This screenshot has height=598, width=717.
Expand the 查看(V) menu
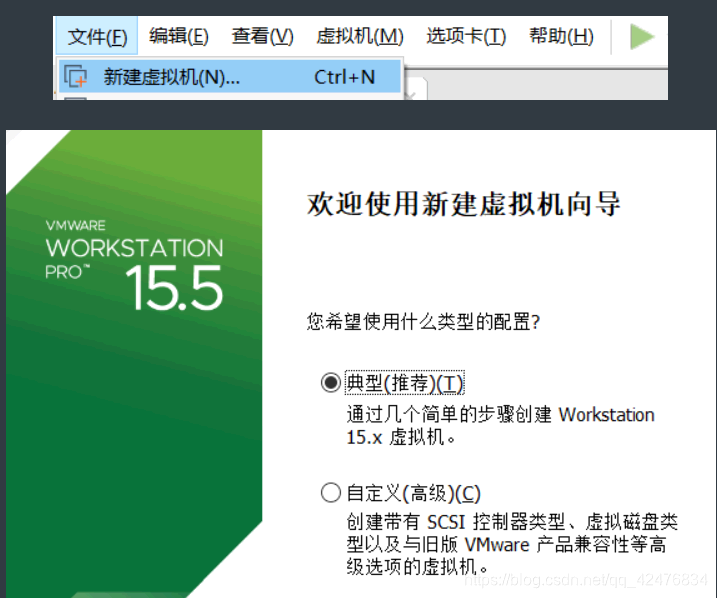point(263,37)
